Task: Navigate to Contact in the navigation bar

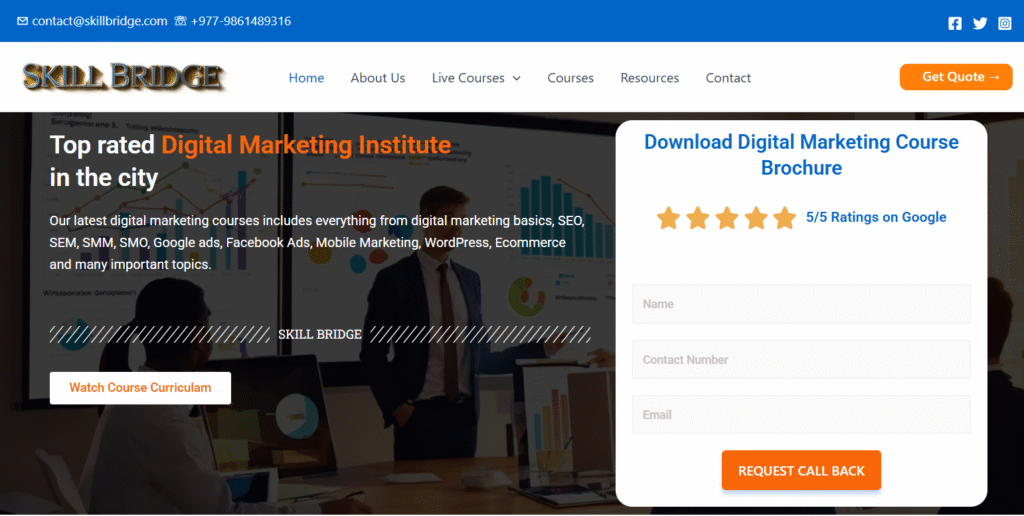Action: point(728,78)
